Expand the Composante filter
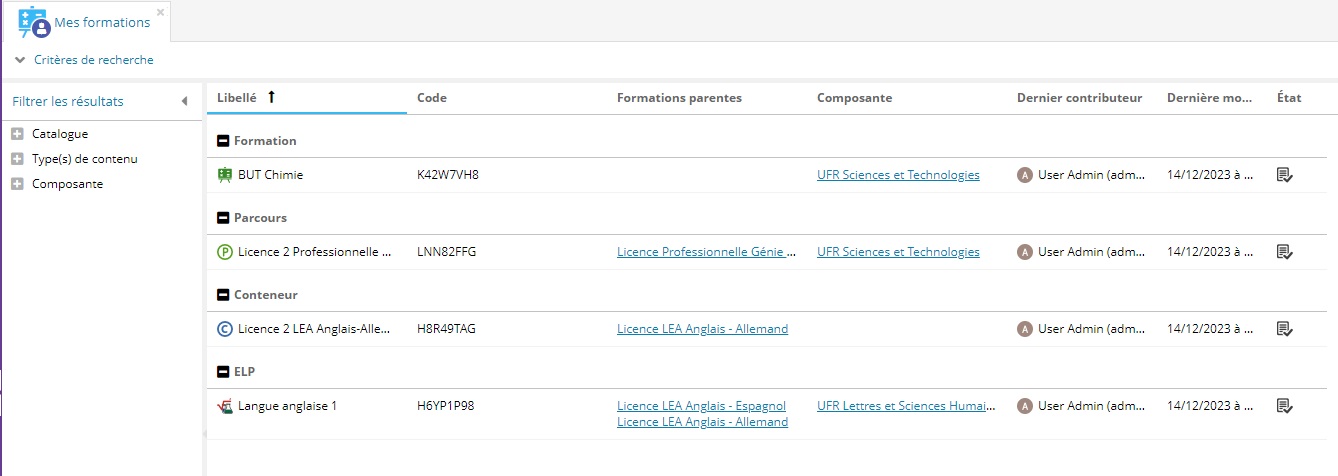 coord(17,184)
